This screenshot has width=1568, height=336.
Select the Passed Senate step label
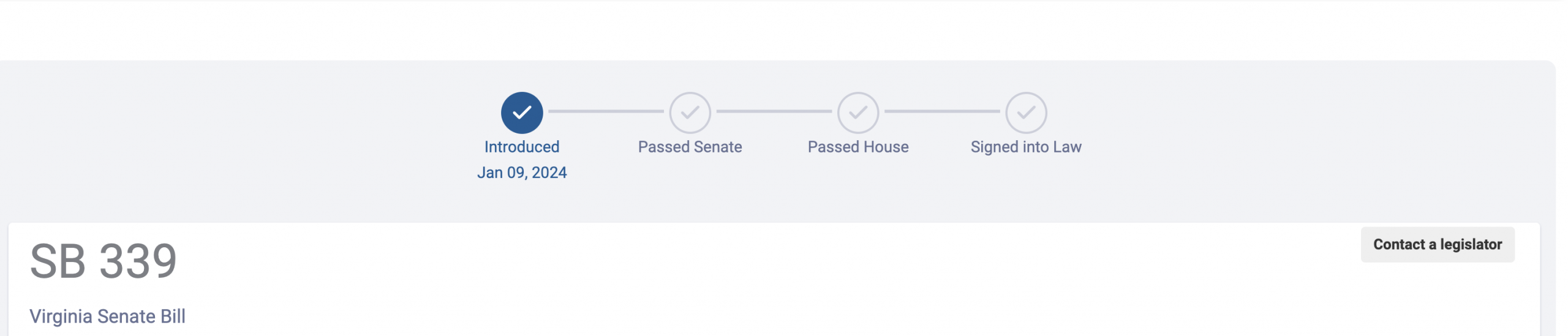point(690,147)
